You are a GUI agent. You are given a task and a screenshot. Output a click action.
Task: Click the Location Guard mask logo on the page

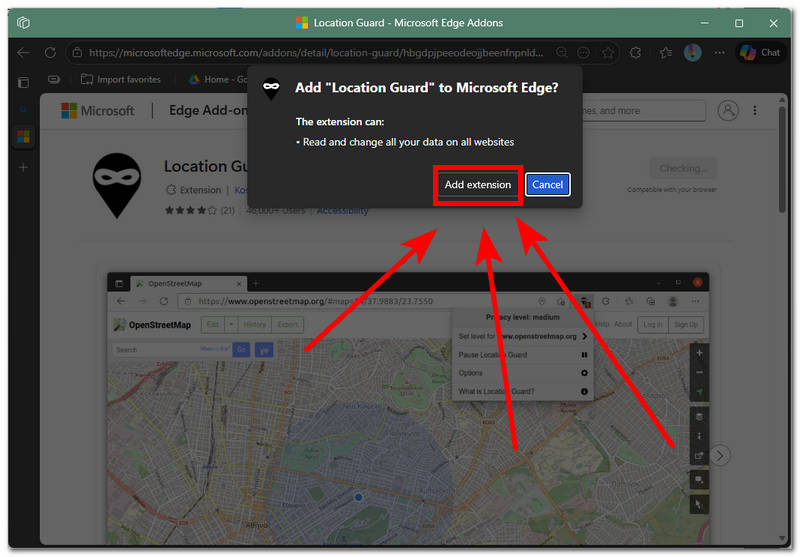pos(117,185)
